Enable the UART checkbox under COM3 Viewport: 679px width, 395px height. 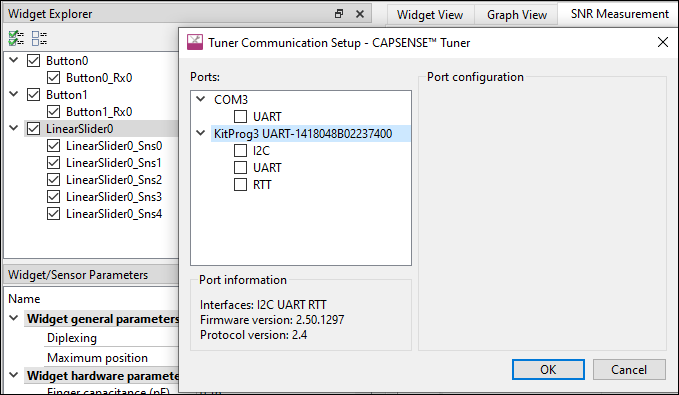[x=240, y=117]
